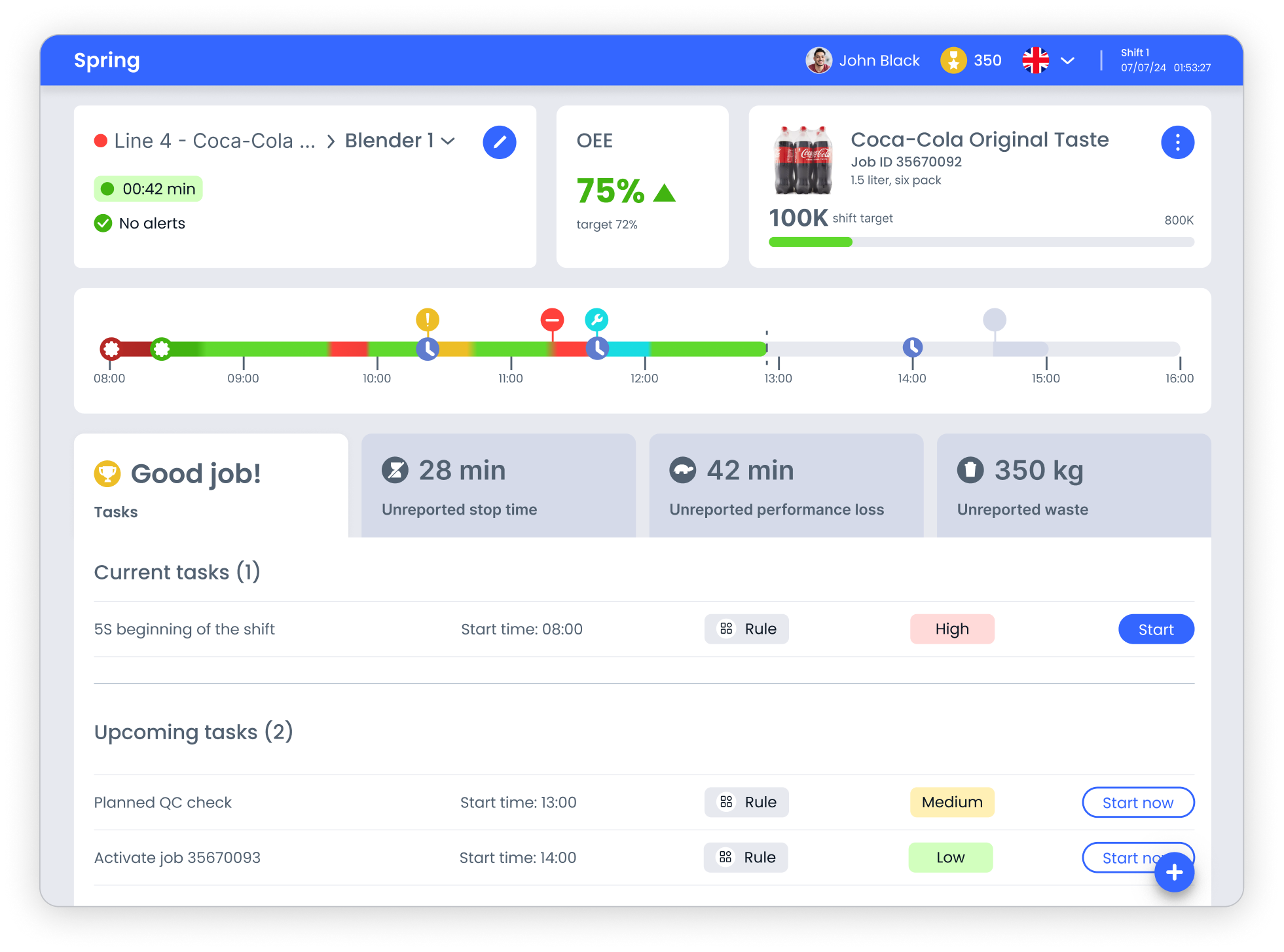Click the teal wrench maintenance marker
This screenshot has height=952, width=1284.
tap(596, 320)
